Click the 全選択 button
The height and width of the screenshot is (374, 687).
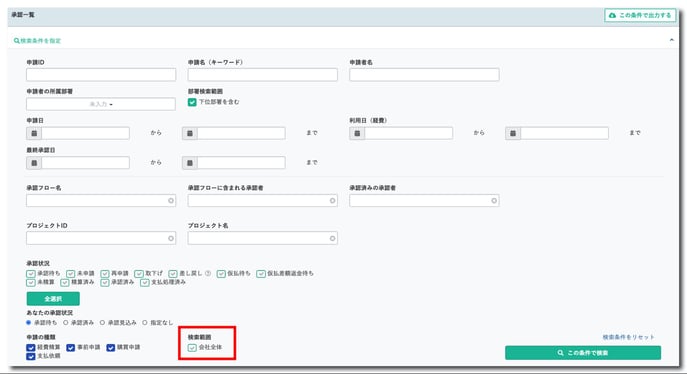[53, 299]
